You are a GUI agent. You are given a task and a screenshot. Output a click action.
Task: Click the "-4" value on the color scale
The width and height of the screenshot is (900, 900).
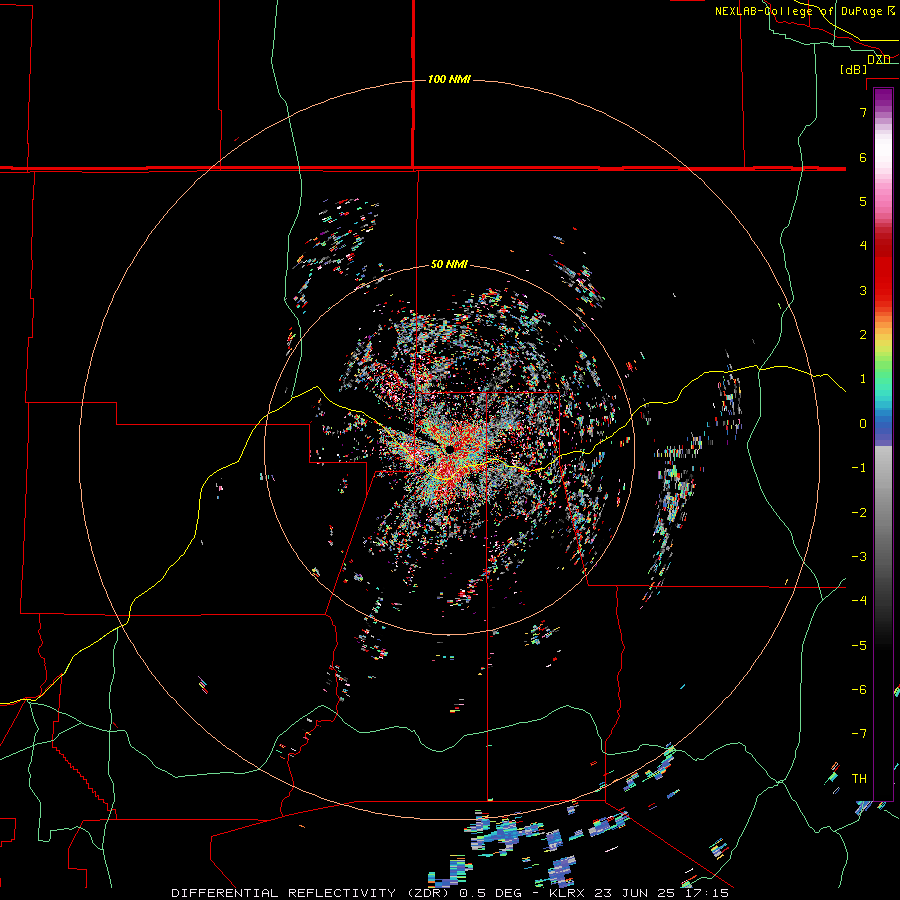click(859, 601)
